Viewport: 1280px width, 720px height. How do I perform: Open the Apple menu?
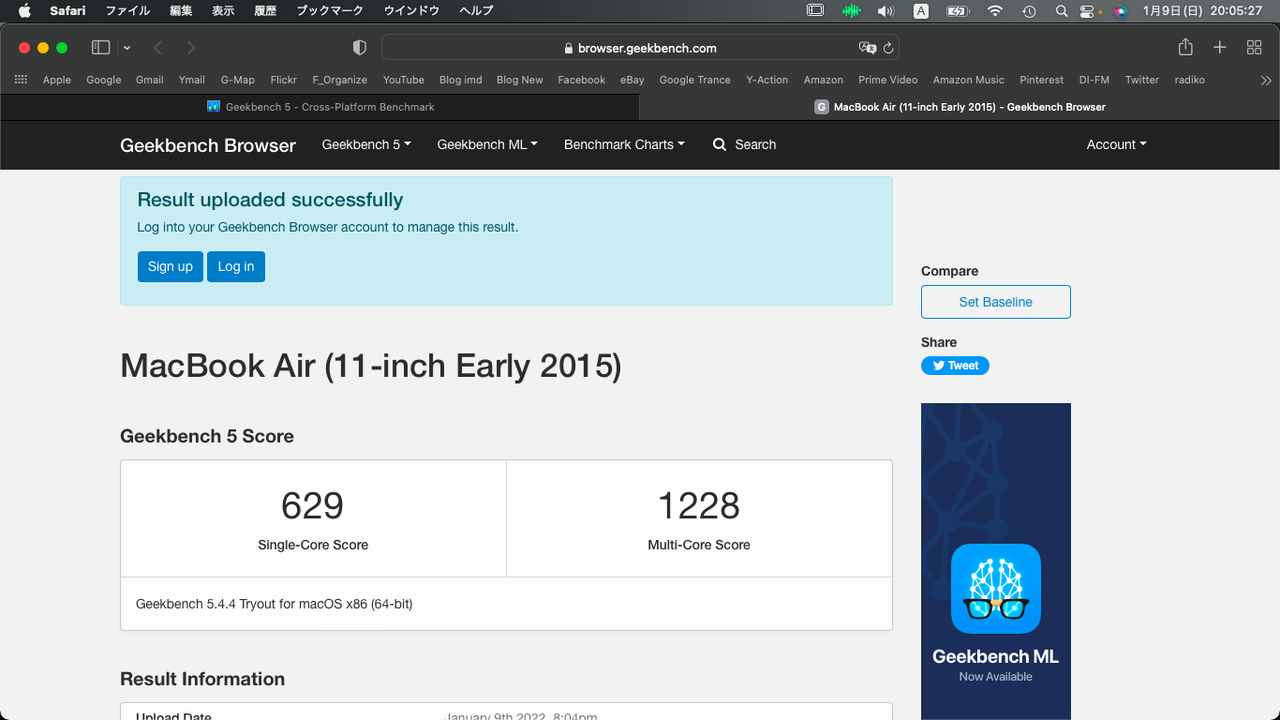25,11
